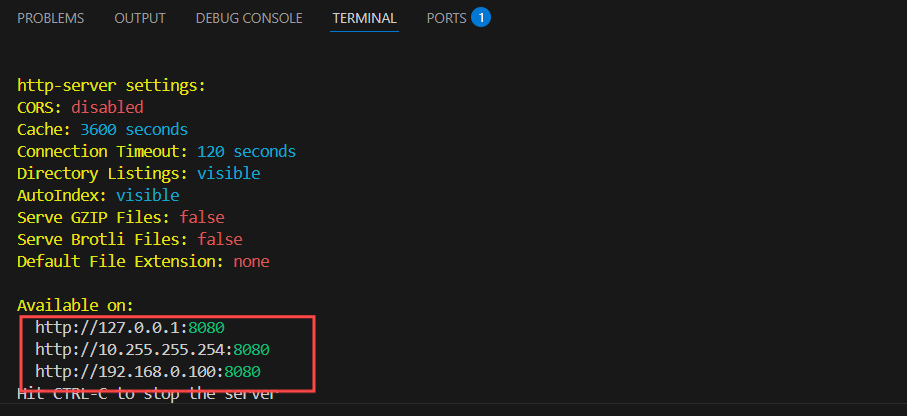Click the 'http-server settings:' line
This screenshot has height=416, width=907.
pos(111,86)
